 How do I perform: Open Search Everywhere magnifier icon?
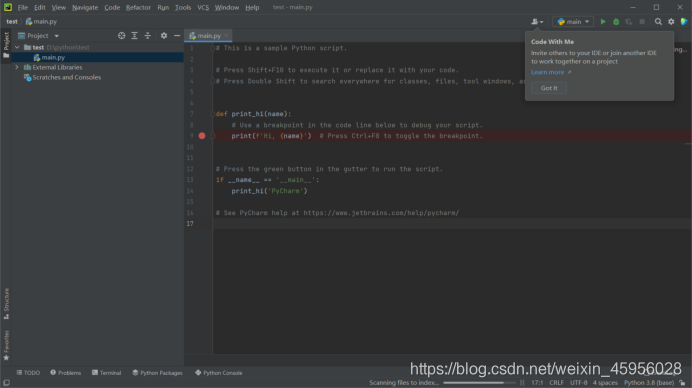click(x=658, y=22)
